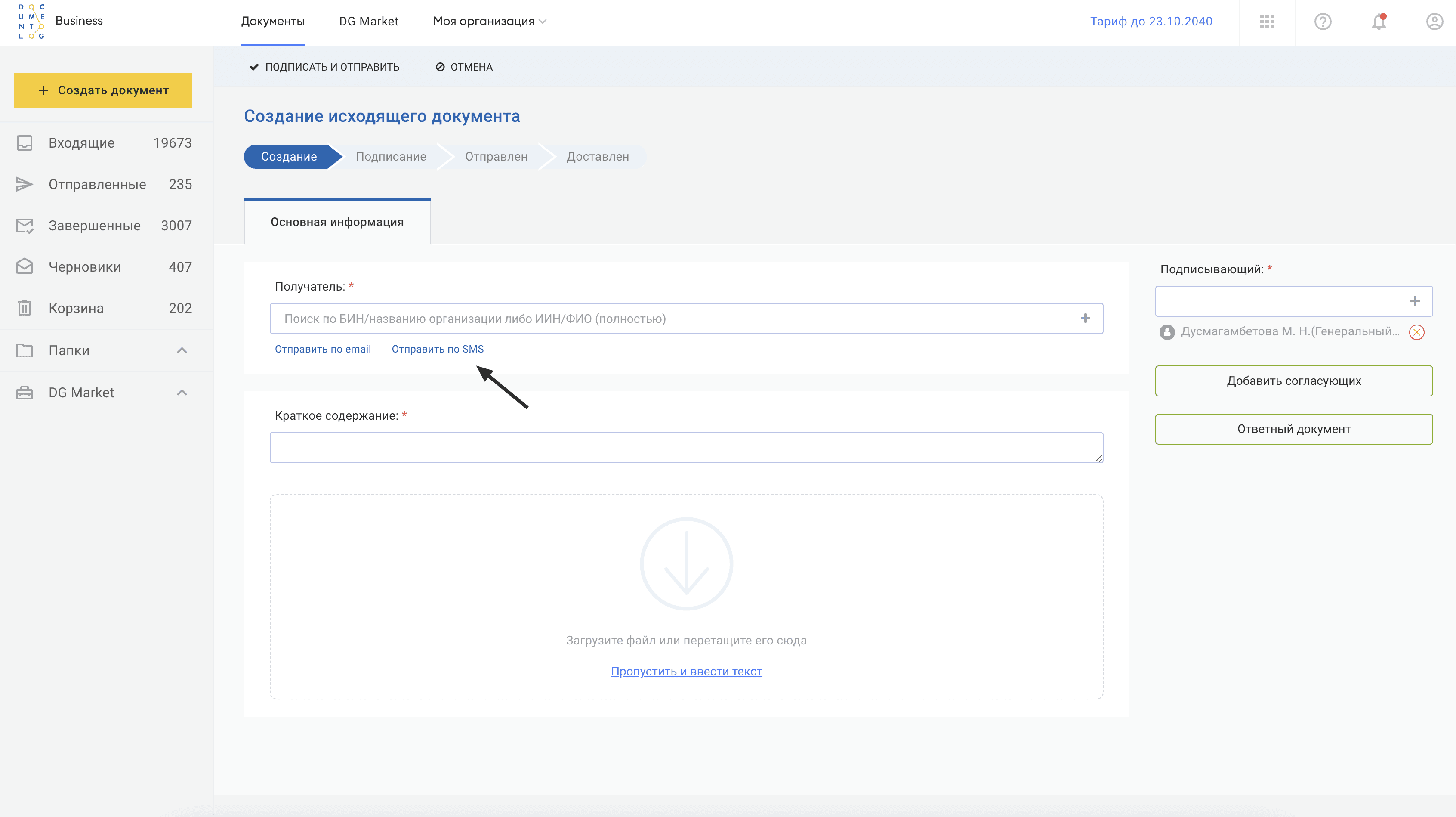This screenshot has height=817, width=1456.
Task: Collapse the Папки section chevron
Action: point(182,350)
